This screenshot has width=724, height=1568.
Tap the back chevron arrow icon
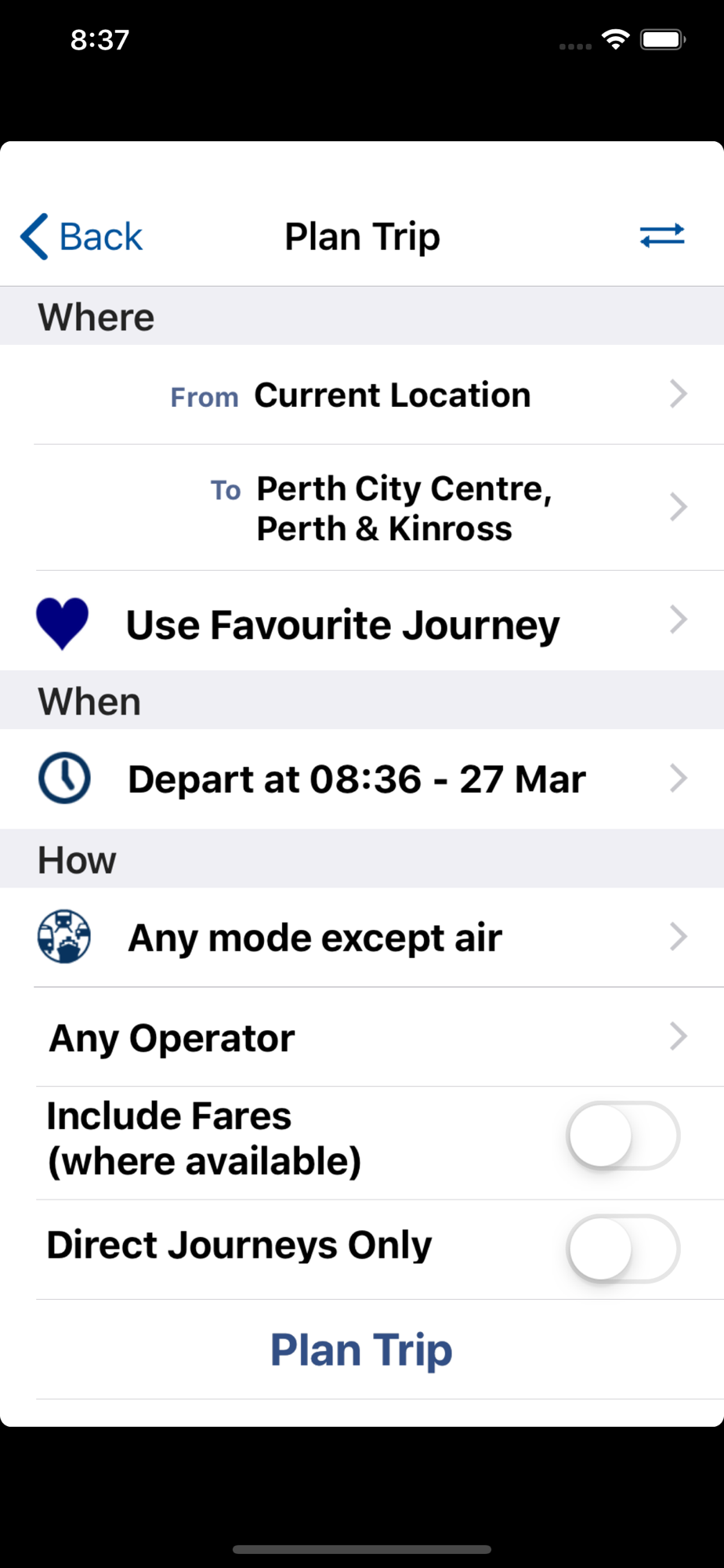(34, 236)
